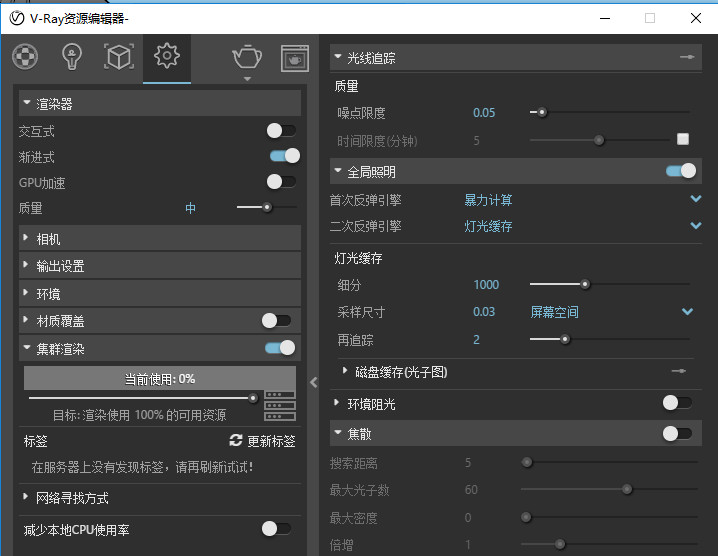Collapse the right panel with the arrow
This screenshot has width=718, height=556.
click(x=314, y=382)
